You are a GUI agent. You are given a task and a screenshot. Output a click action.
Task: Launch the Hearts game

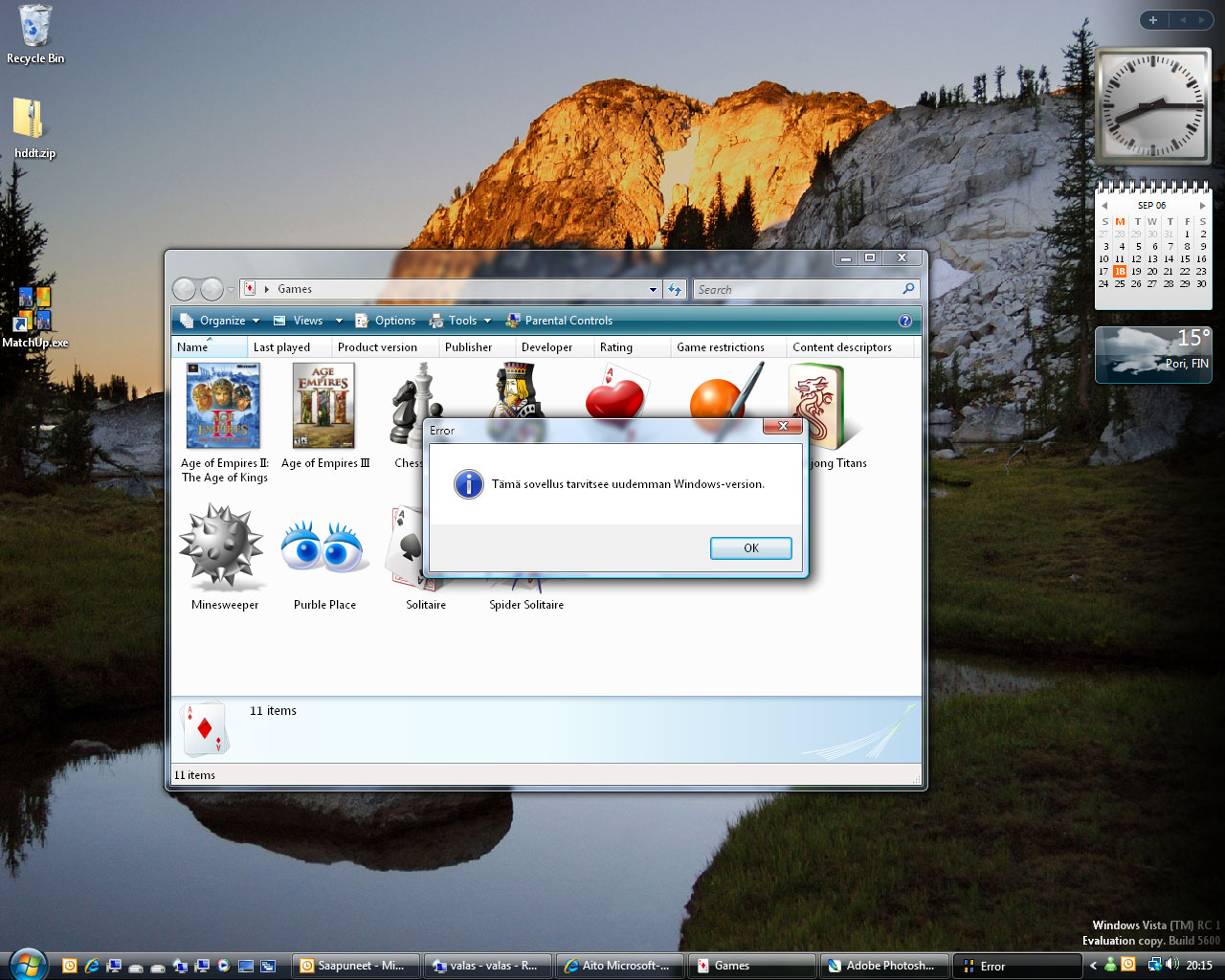pos(617,397)
